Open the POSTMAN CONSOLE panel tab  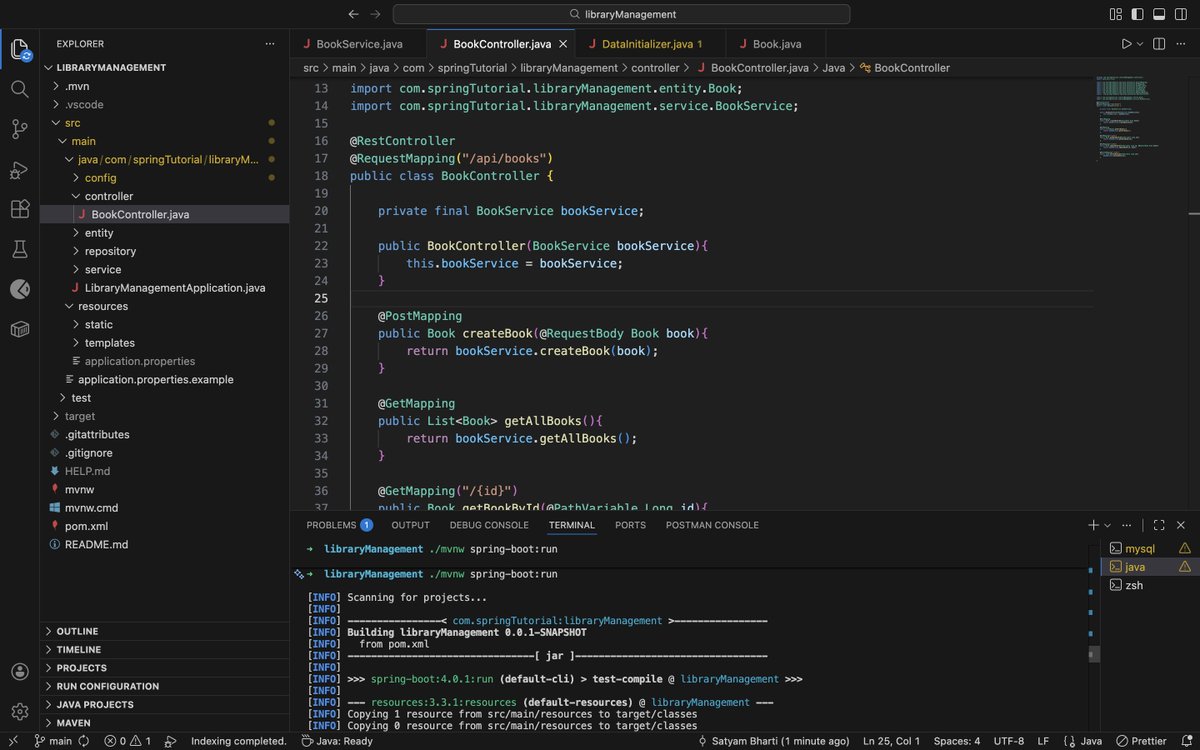[x=712, y=525]
